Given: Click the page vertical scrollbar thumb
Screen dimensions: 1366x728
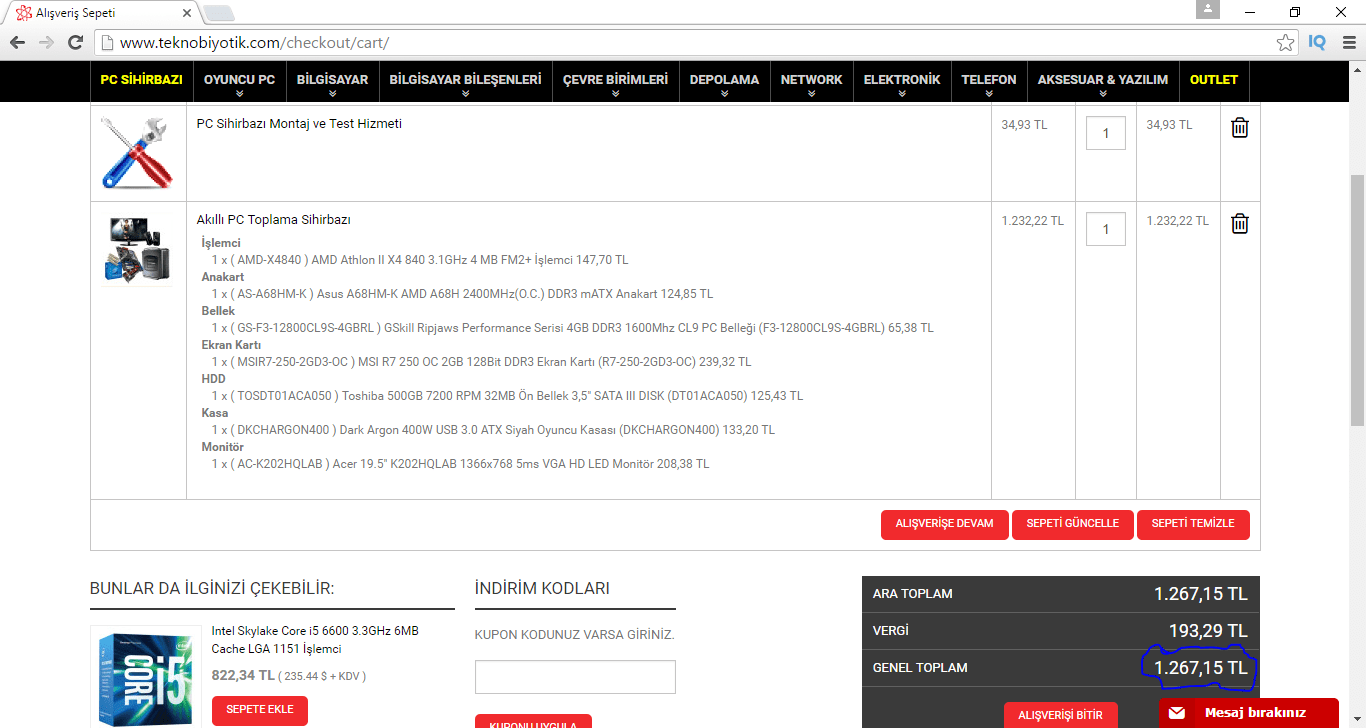Looking at the screenshot, I should [1357, 300].
